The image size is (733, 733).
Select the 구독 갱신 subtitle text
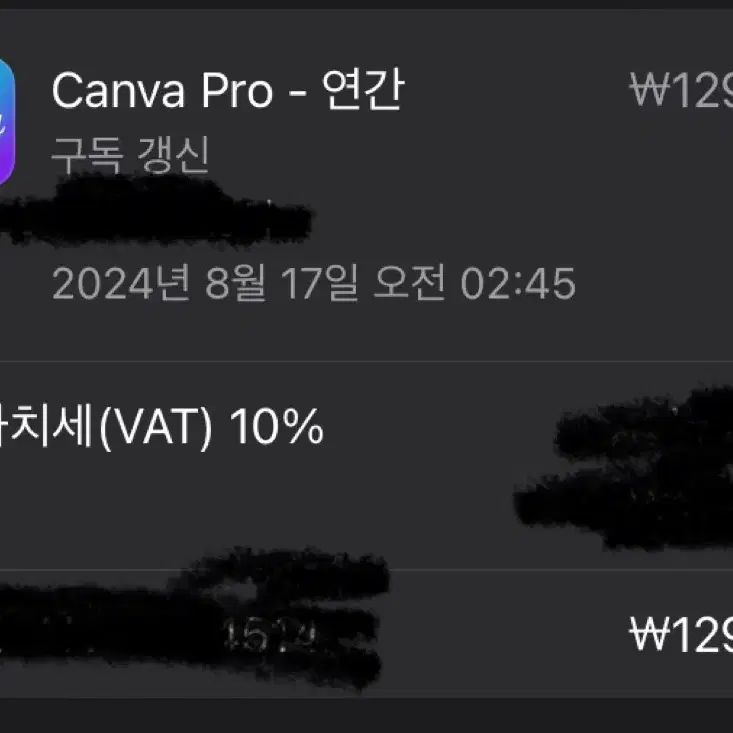(129, 155)
